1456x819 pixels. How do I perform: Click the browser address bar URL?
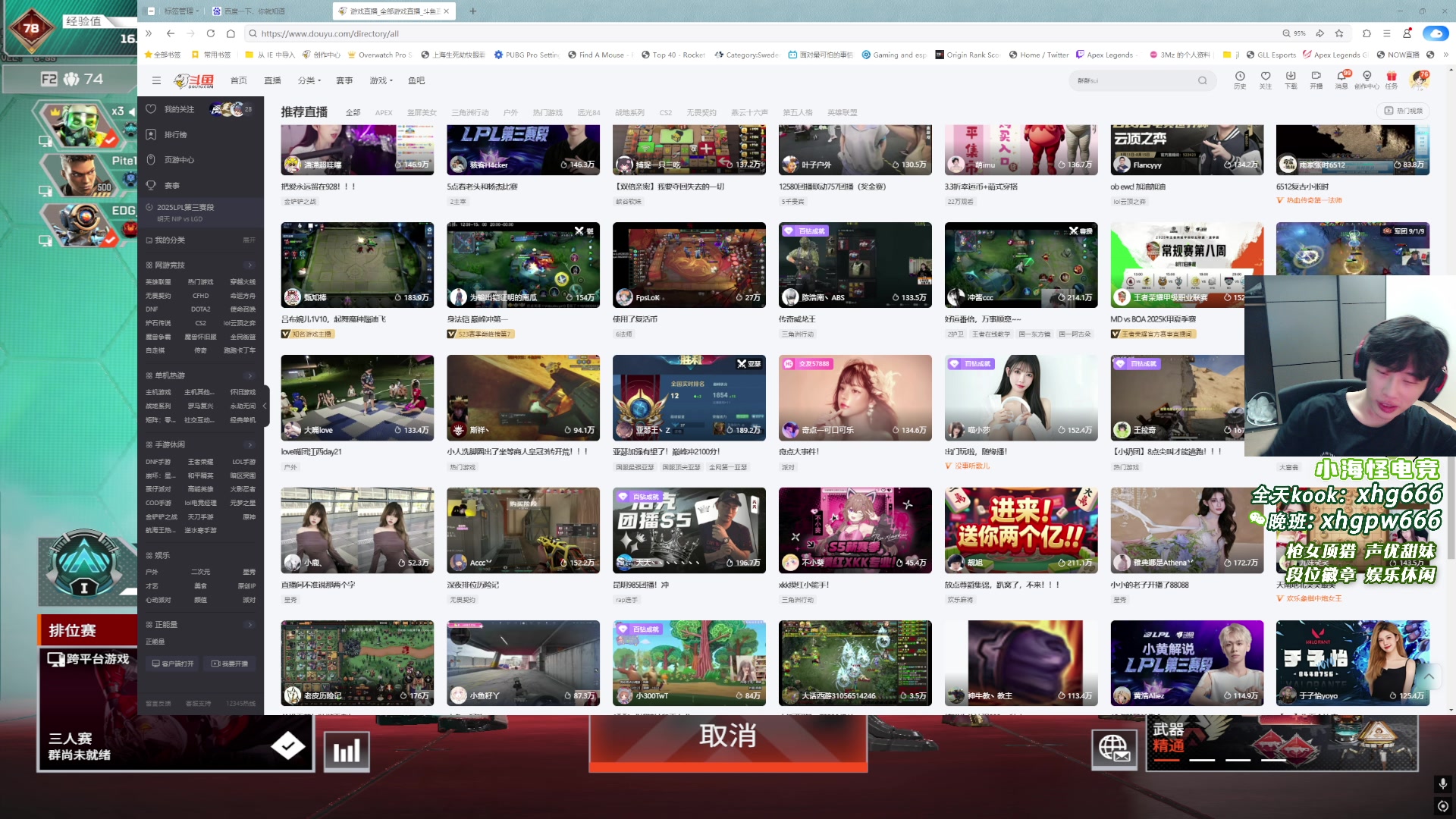tap(330, 33)
